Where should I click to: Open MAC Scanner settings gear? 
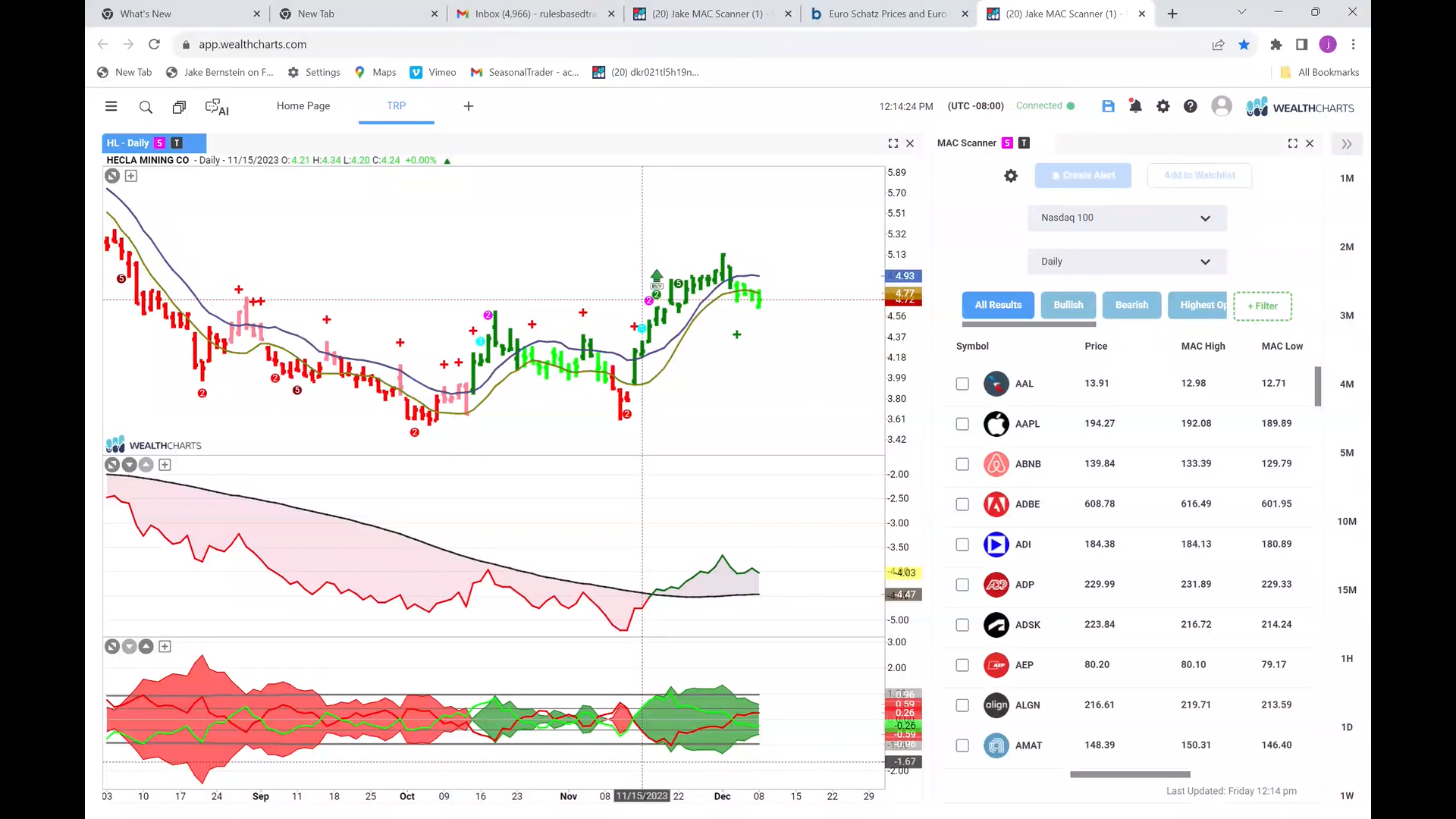pyautogui.click(x=1011, y=176)
